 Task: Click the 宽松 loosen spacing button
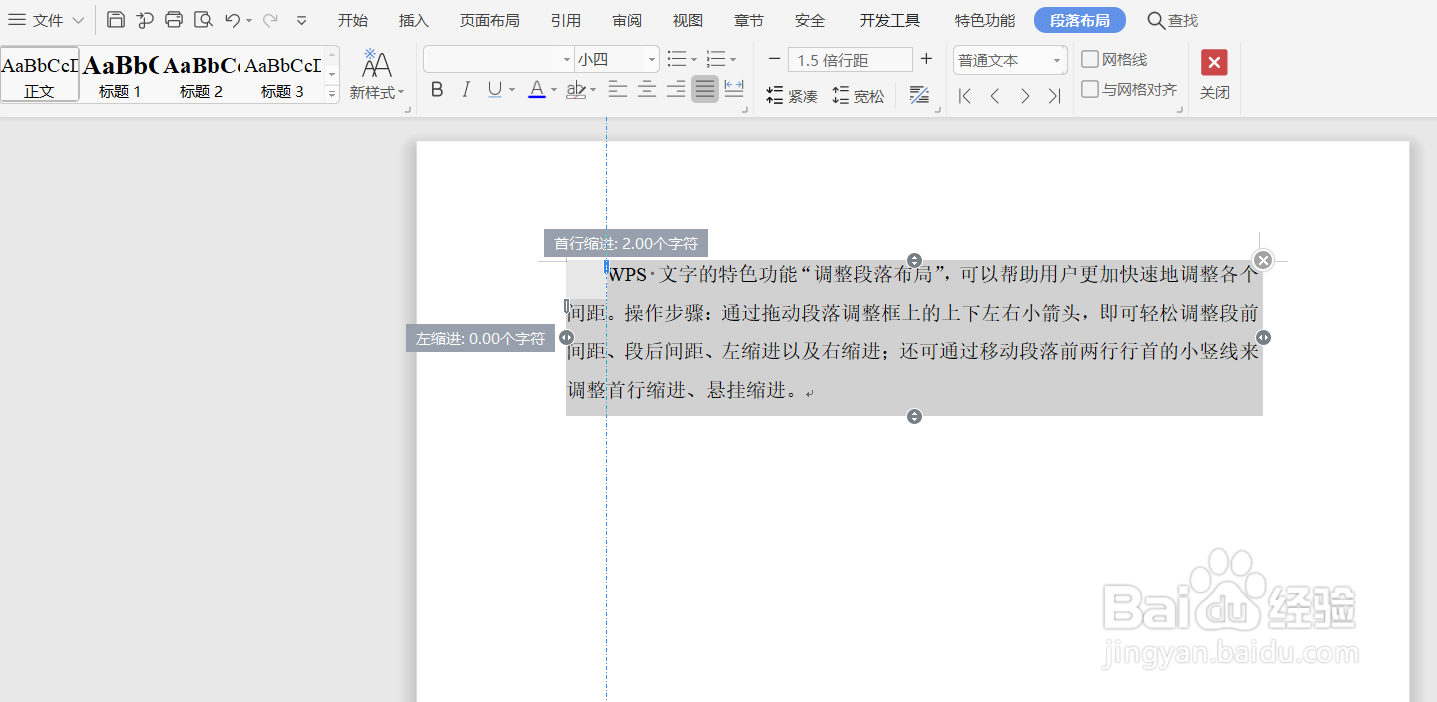(x=858, y=96)
